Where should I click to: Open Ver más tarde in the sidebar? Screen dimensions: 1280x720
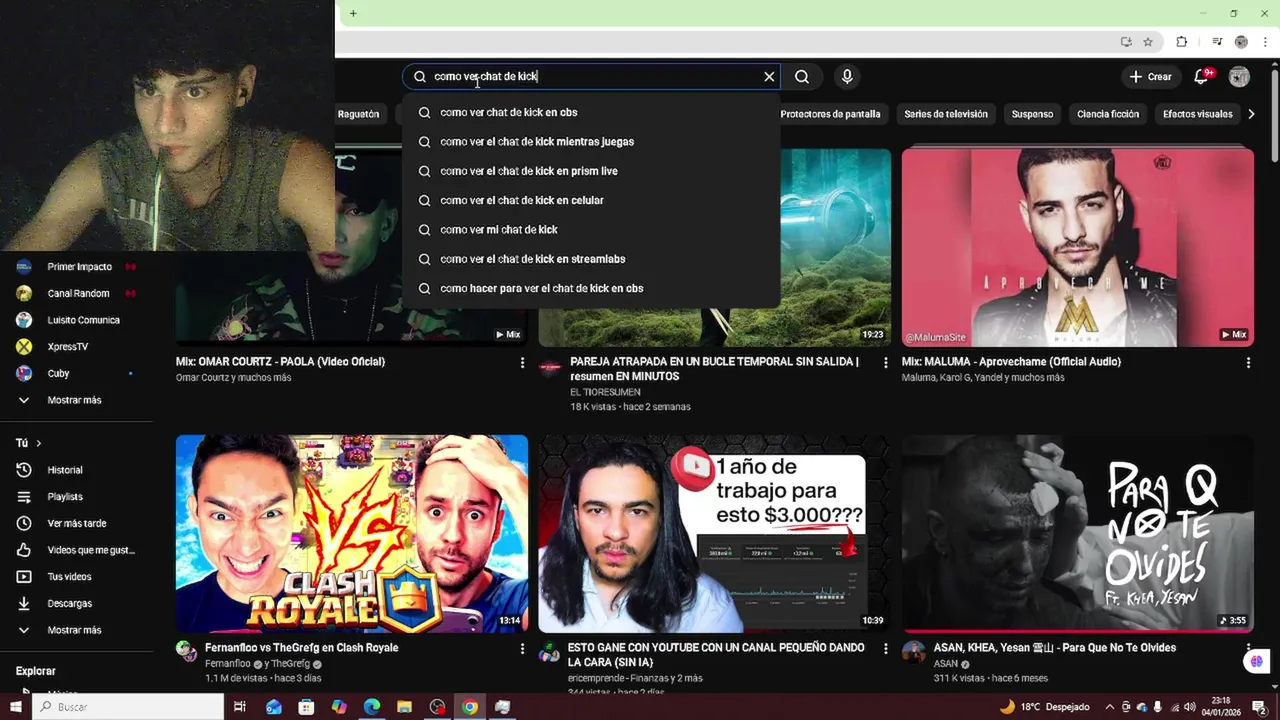(x=77, y=523)
